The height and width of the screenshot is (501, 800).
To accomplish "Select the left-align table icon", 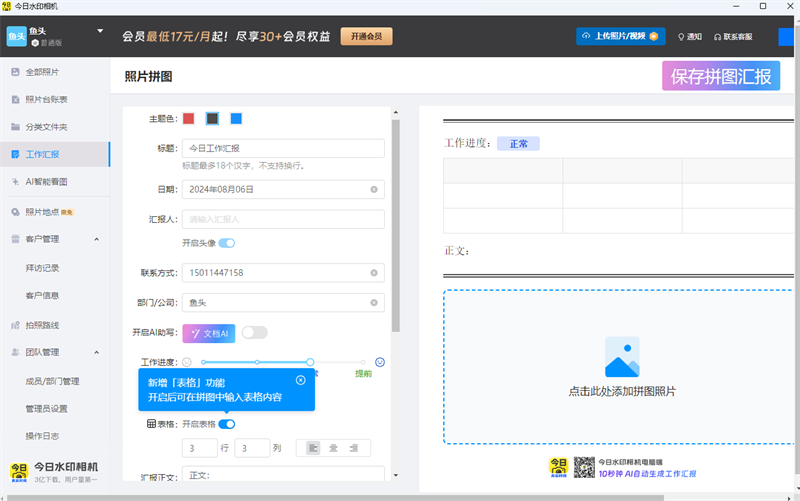I will pos(313,448).
